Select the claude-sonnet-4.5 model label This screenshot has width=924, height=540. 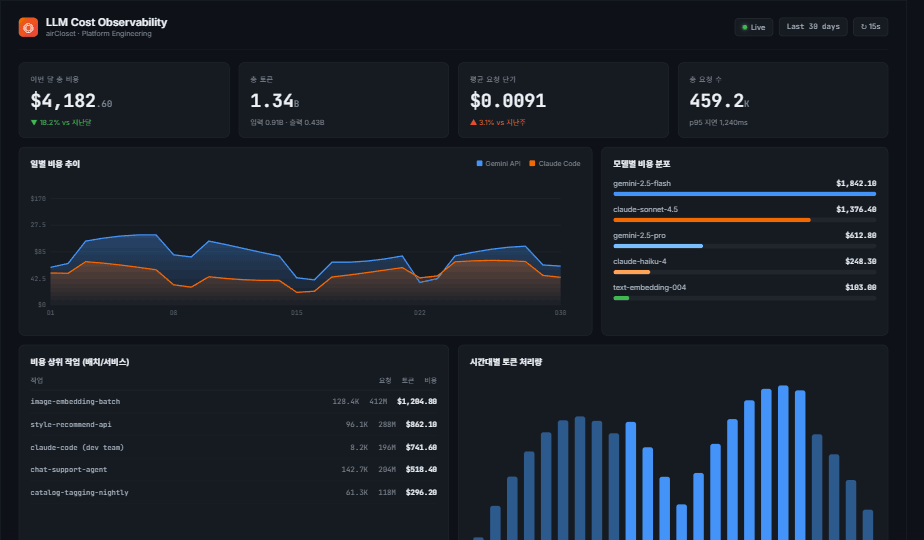coord(645,209)
